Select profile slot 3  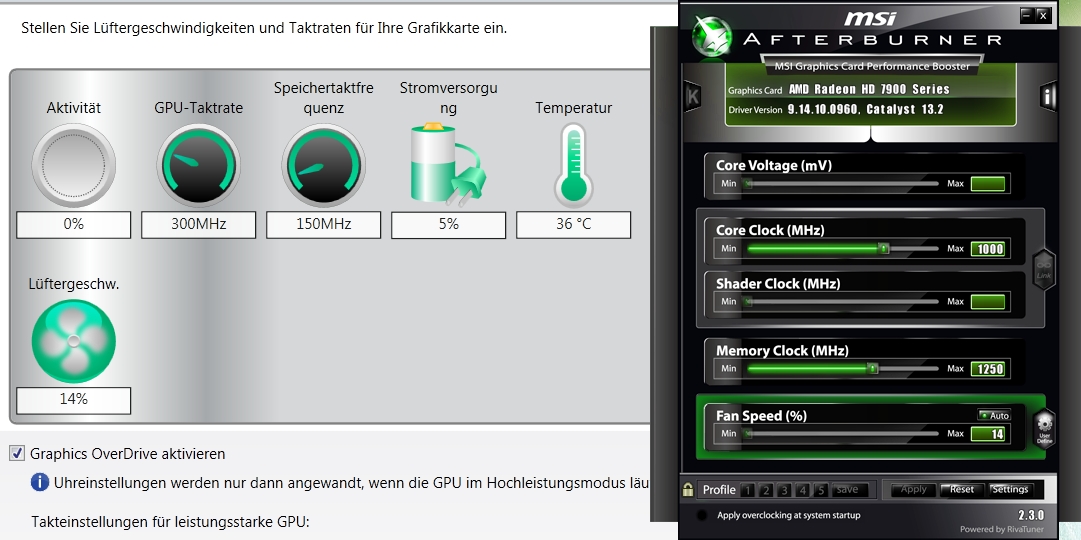point(784,490)
